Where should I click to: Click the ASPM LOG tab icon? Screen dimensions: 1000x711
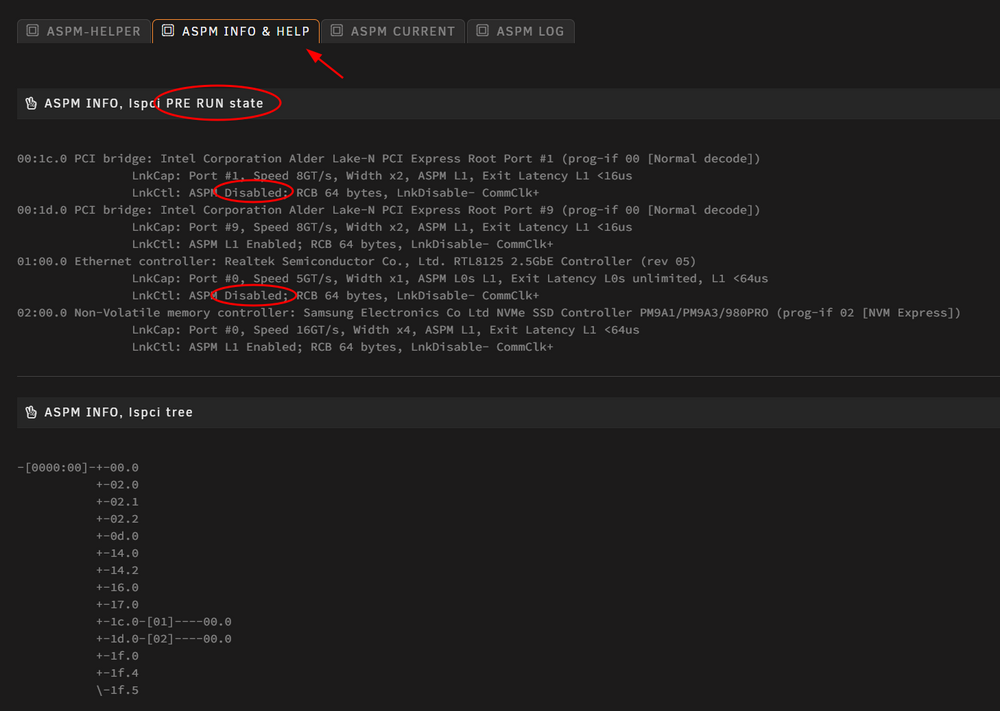click(x=483, y=31)
